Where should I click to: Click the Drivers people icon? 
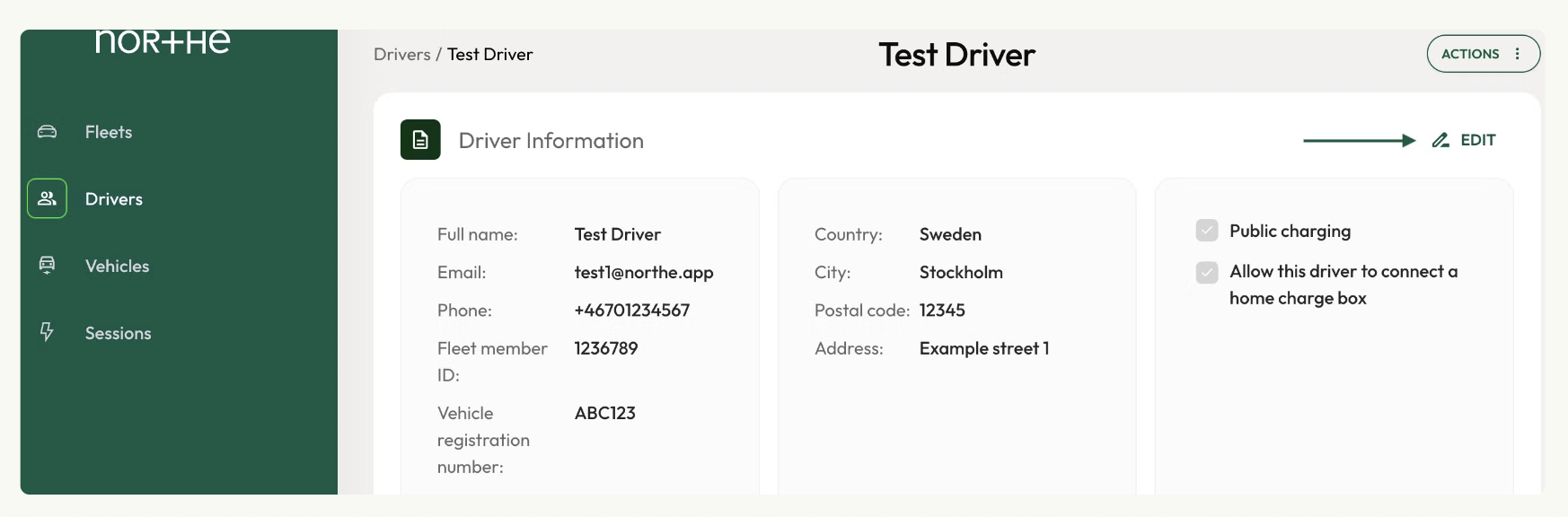point(47,198)
